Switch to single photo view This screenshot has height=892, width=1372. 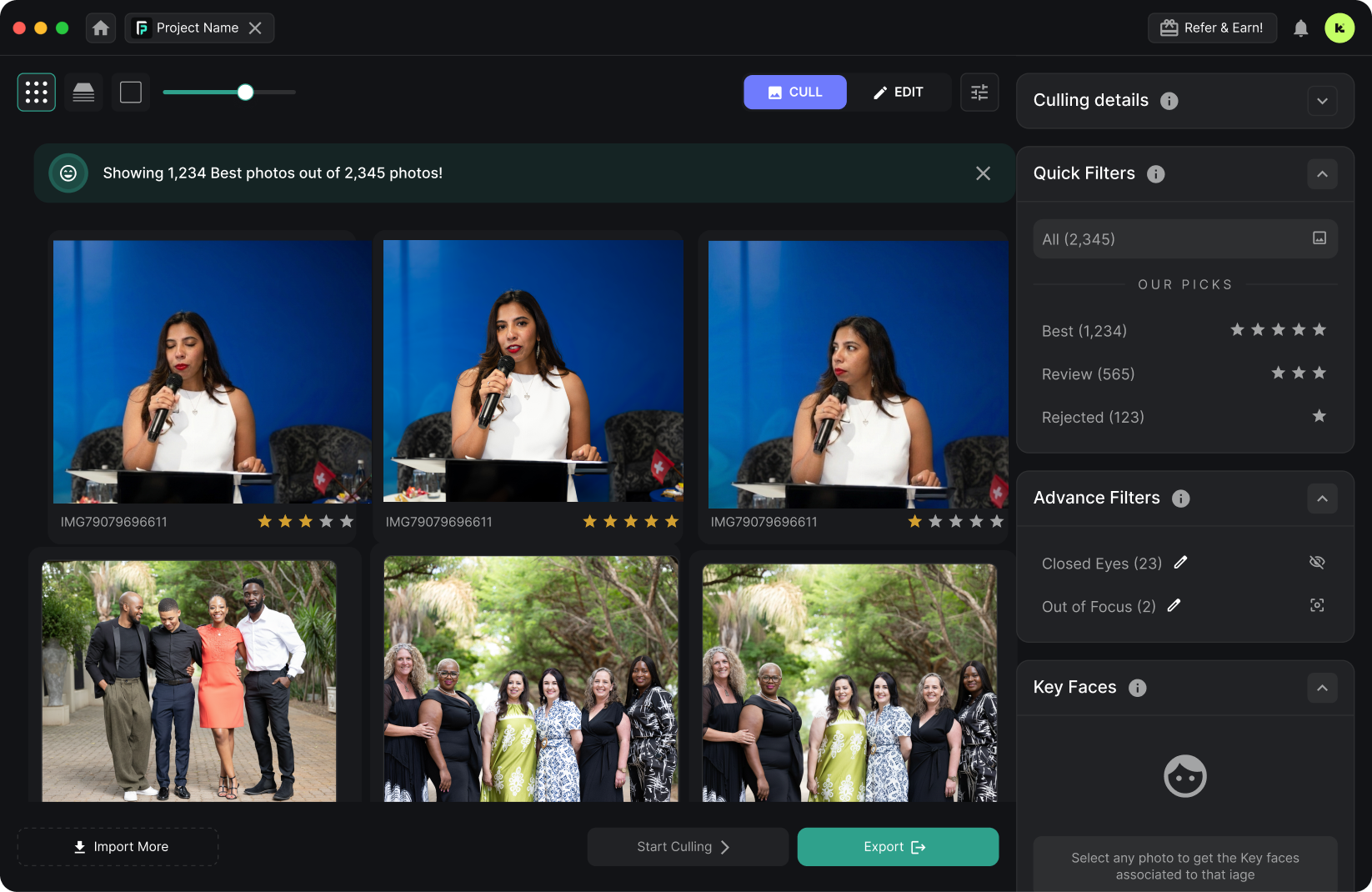tap(131, 93)
